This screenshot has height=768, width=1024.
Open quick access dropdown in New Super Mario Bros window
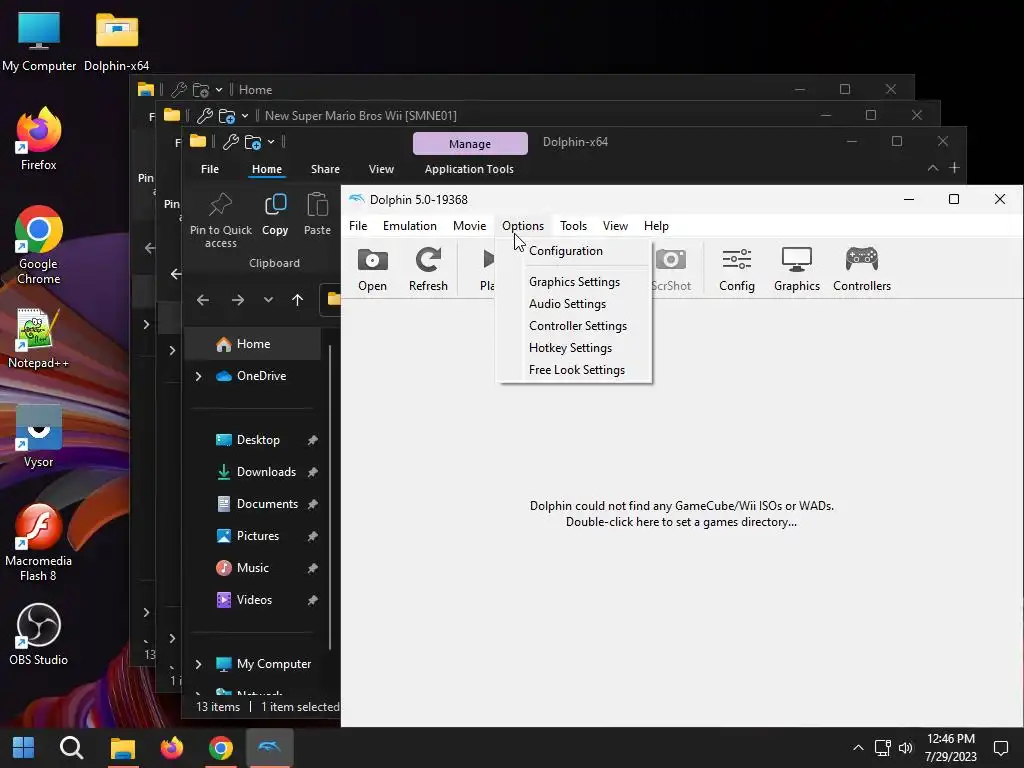[x=245, y=116]
